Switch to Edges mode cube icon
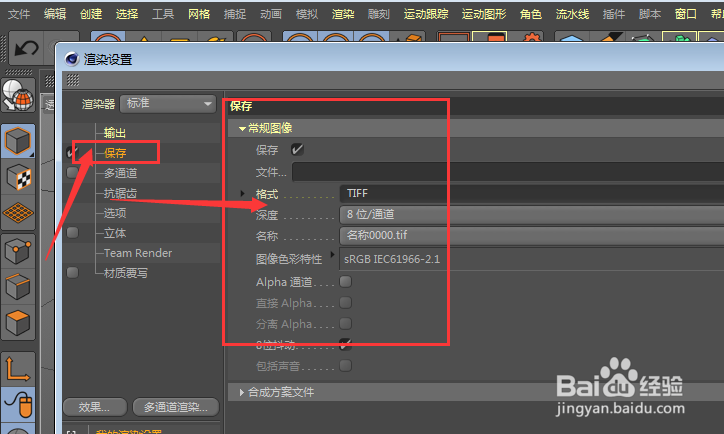The image size is (724, 434). 18,287
